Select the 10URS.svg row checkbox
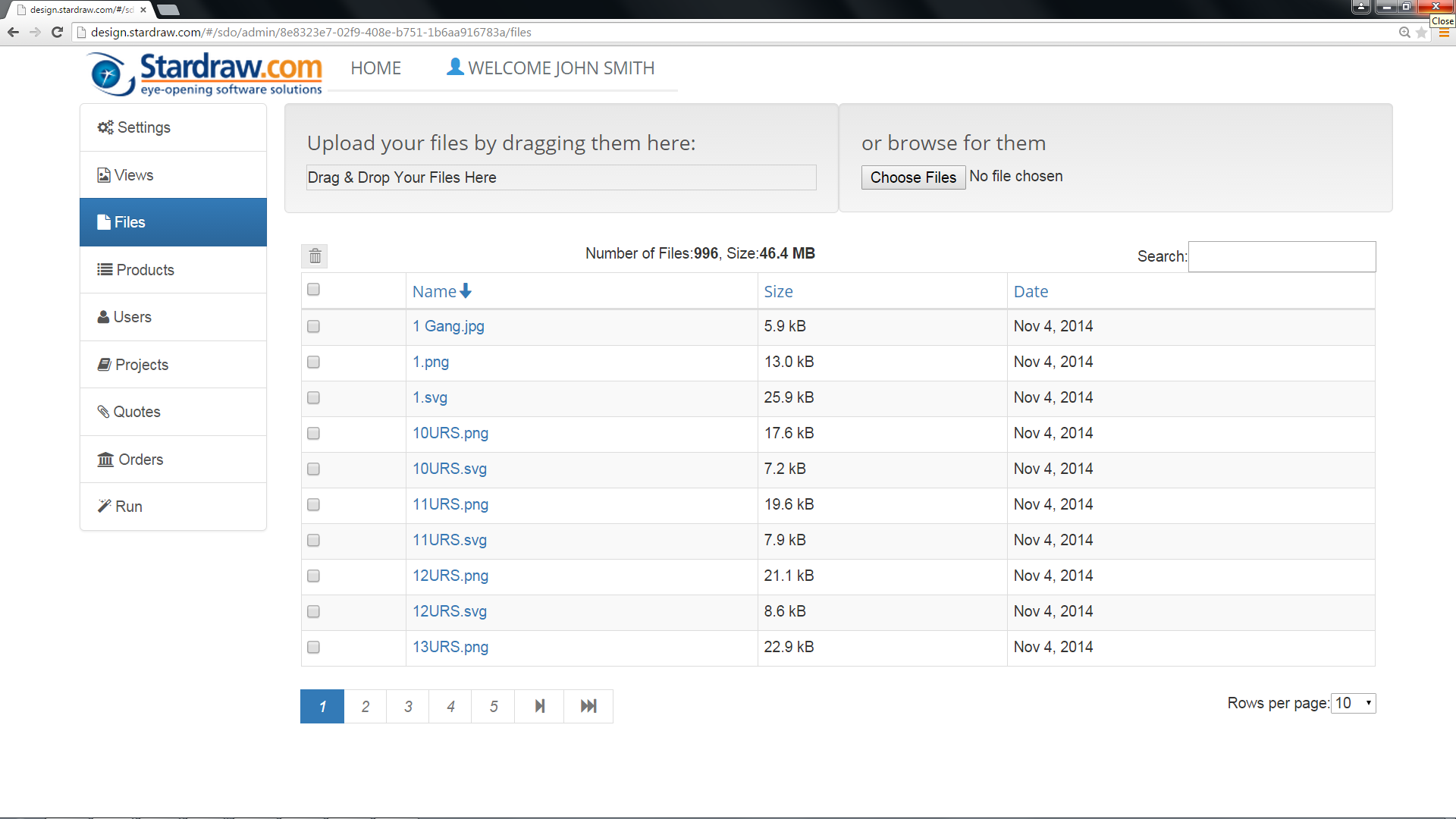 313,469
